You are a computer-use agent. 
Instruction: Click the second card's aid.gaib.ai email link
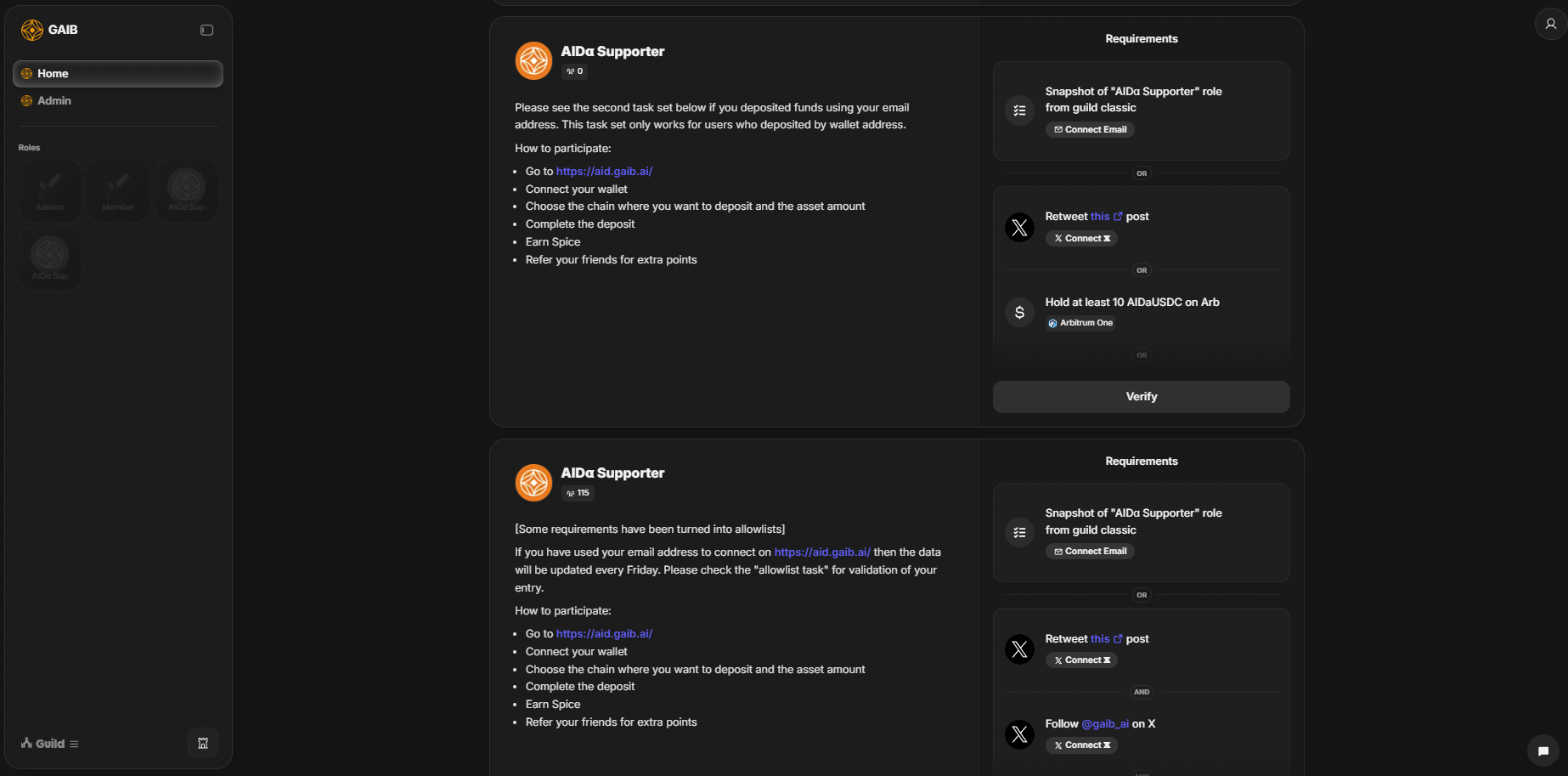821,552
